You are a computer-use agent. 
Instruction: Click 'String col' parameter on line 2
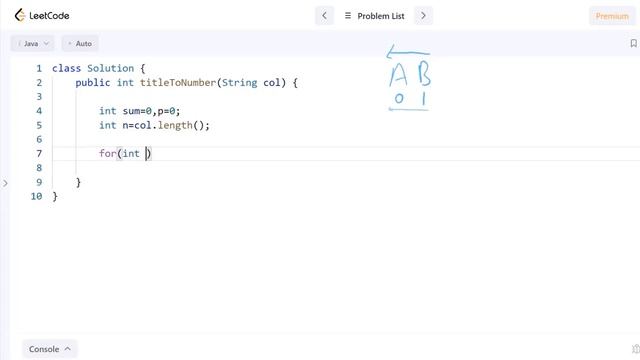pyautogui.click(x=251, y=82)
